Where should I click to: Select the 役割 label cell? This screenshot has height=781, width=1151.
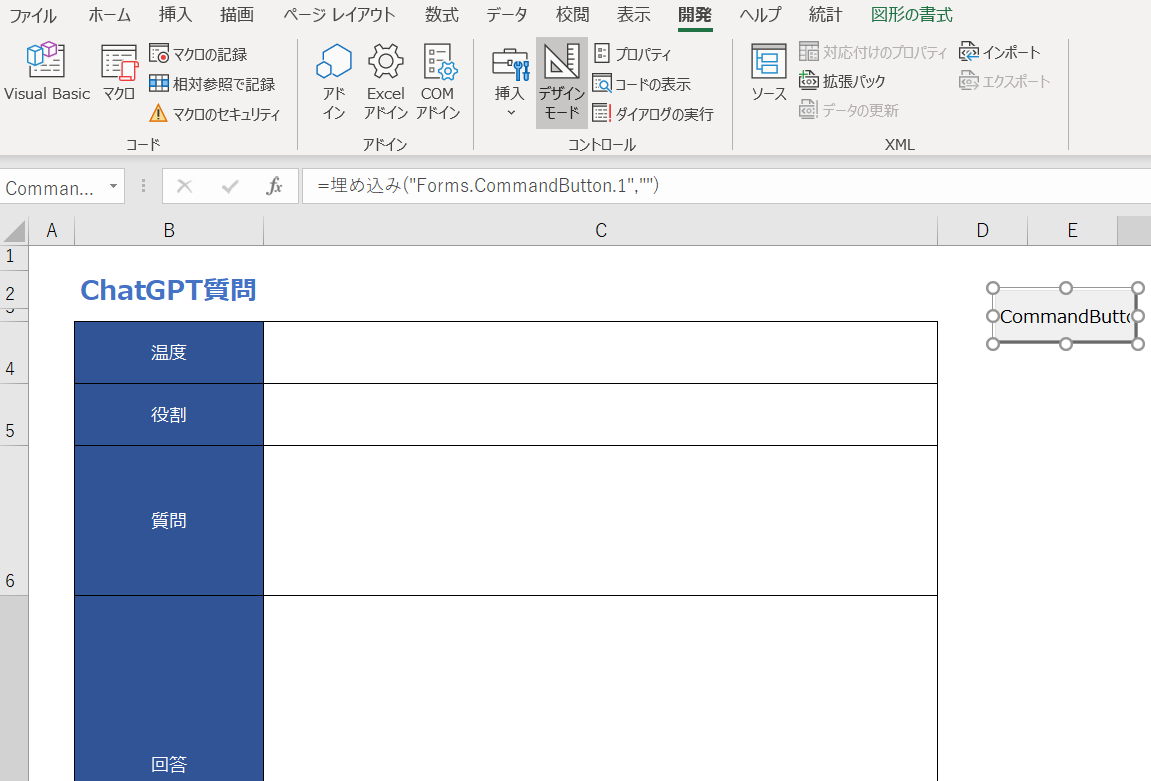click(169, 415)
